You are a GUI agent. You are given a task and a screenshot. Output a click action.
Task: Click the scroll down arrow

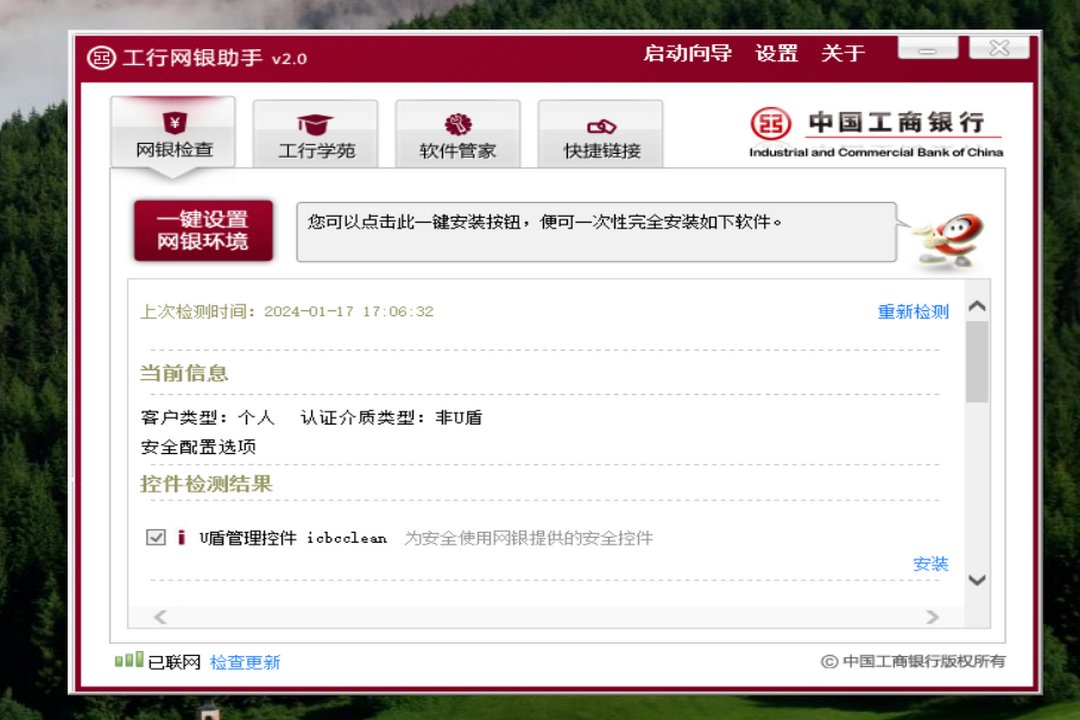click(x=977, y=580)
